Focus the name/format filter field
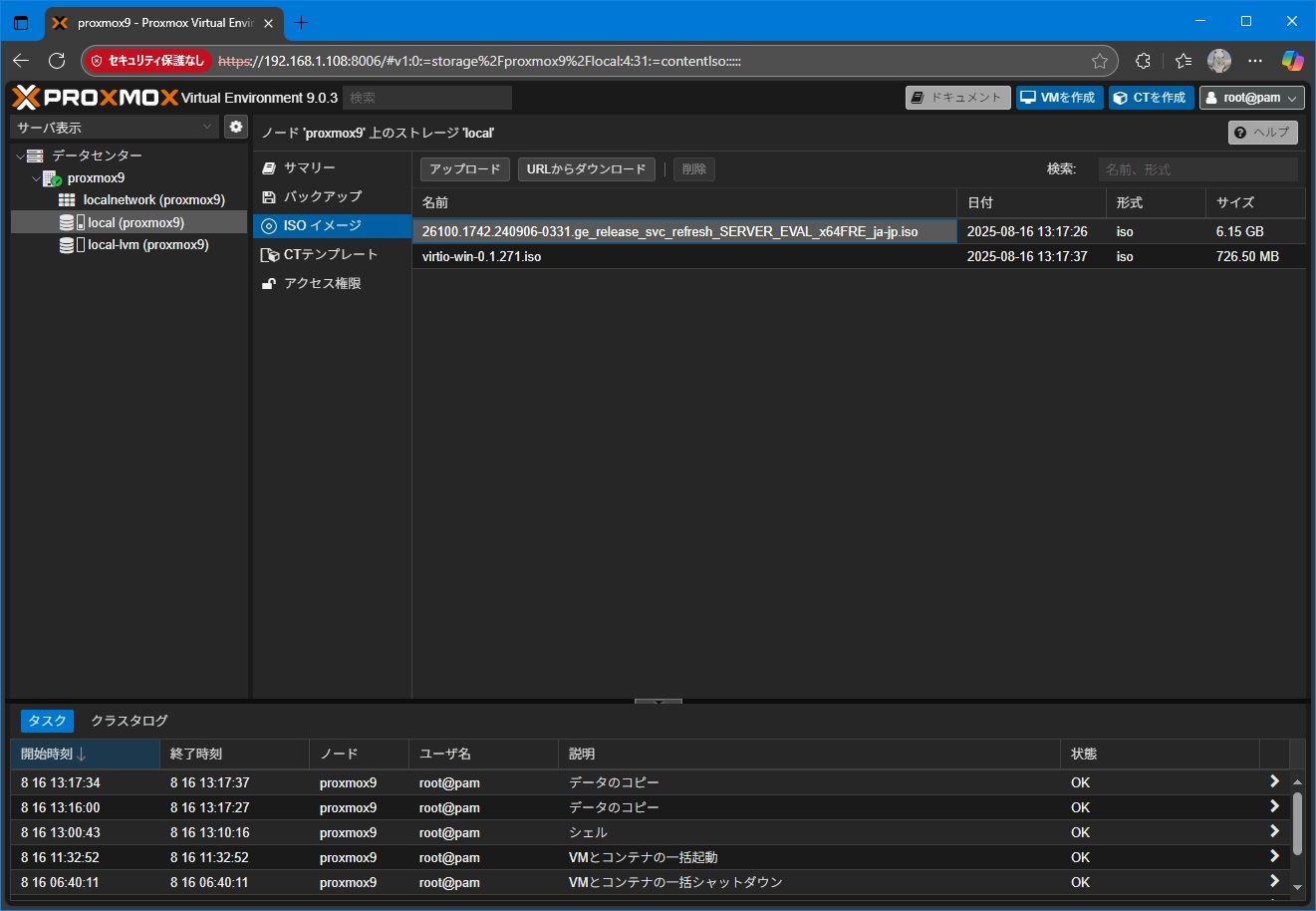Screen dimensions: 1316x911 (1198, 169)
